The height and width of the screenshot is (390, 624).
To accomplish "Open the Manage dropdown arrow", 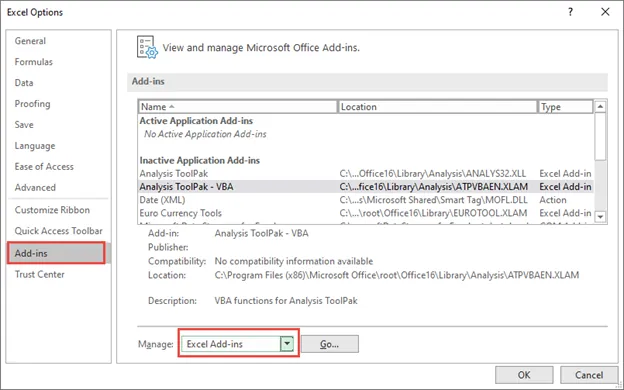I will pos(287,344).
